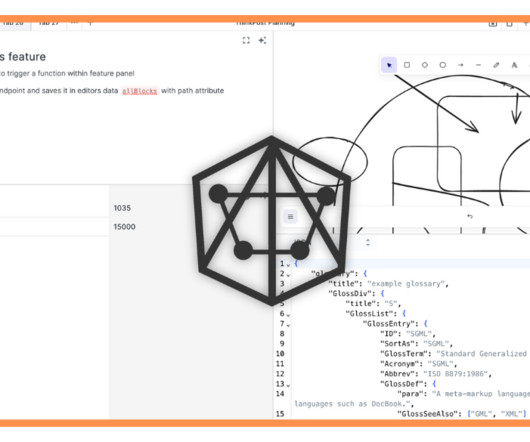Select the Pencil freehand draw tool
Viewport: 530px width, 442px height.
click(496, 65)
